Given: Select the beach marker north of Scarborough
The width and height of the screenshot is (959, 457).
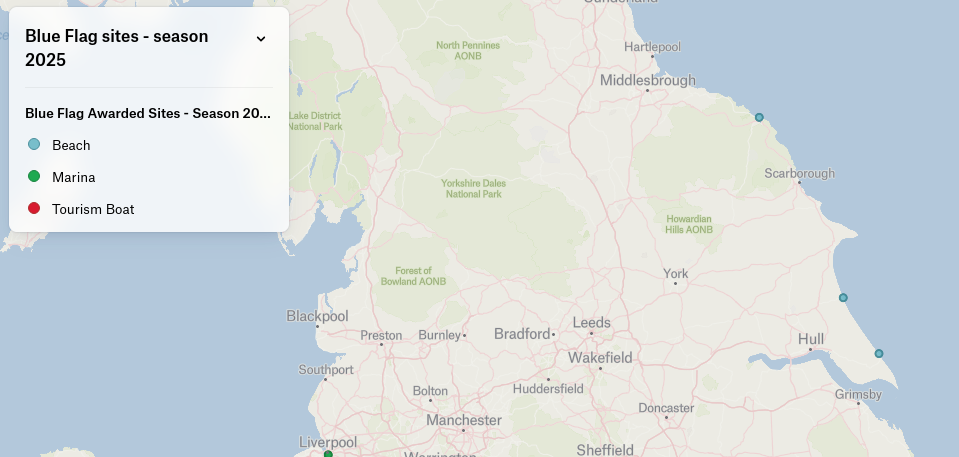Looking at the screenshot, I should [x=759, y=117].
